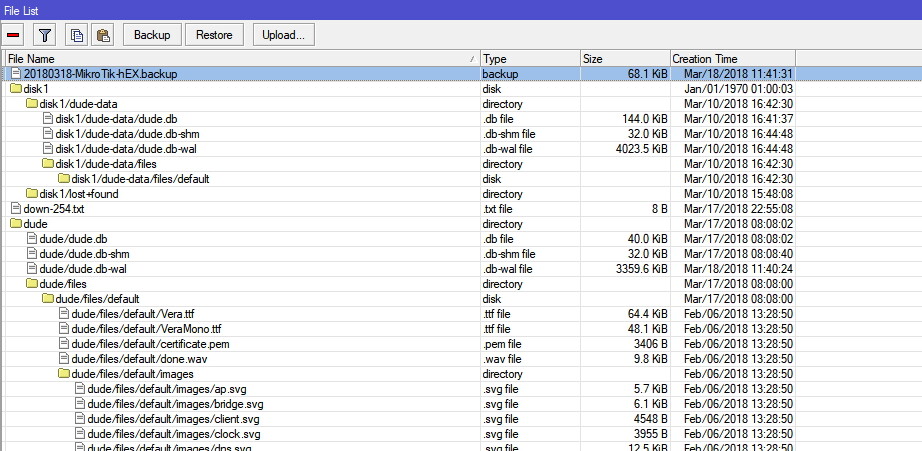
Task: Click the Restore button
Action: 214,35
